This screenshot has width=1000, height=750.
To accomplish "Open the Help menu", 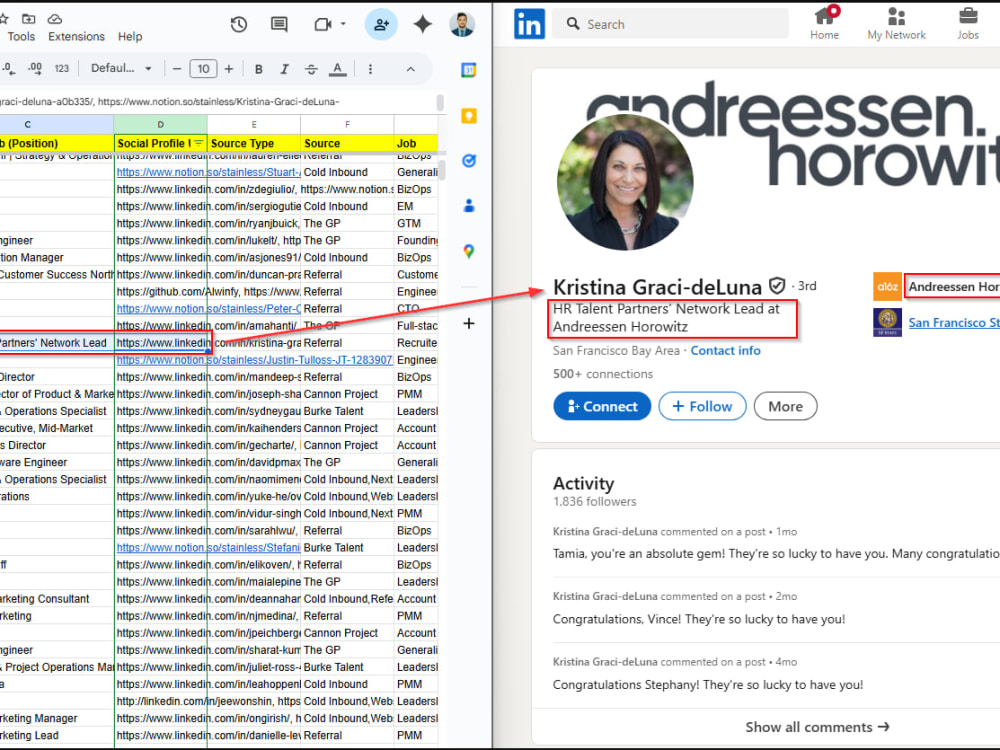I will [x=130, y=36].
